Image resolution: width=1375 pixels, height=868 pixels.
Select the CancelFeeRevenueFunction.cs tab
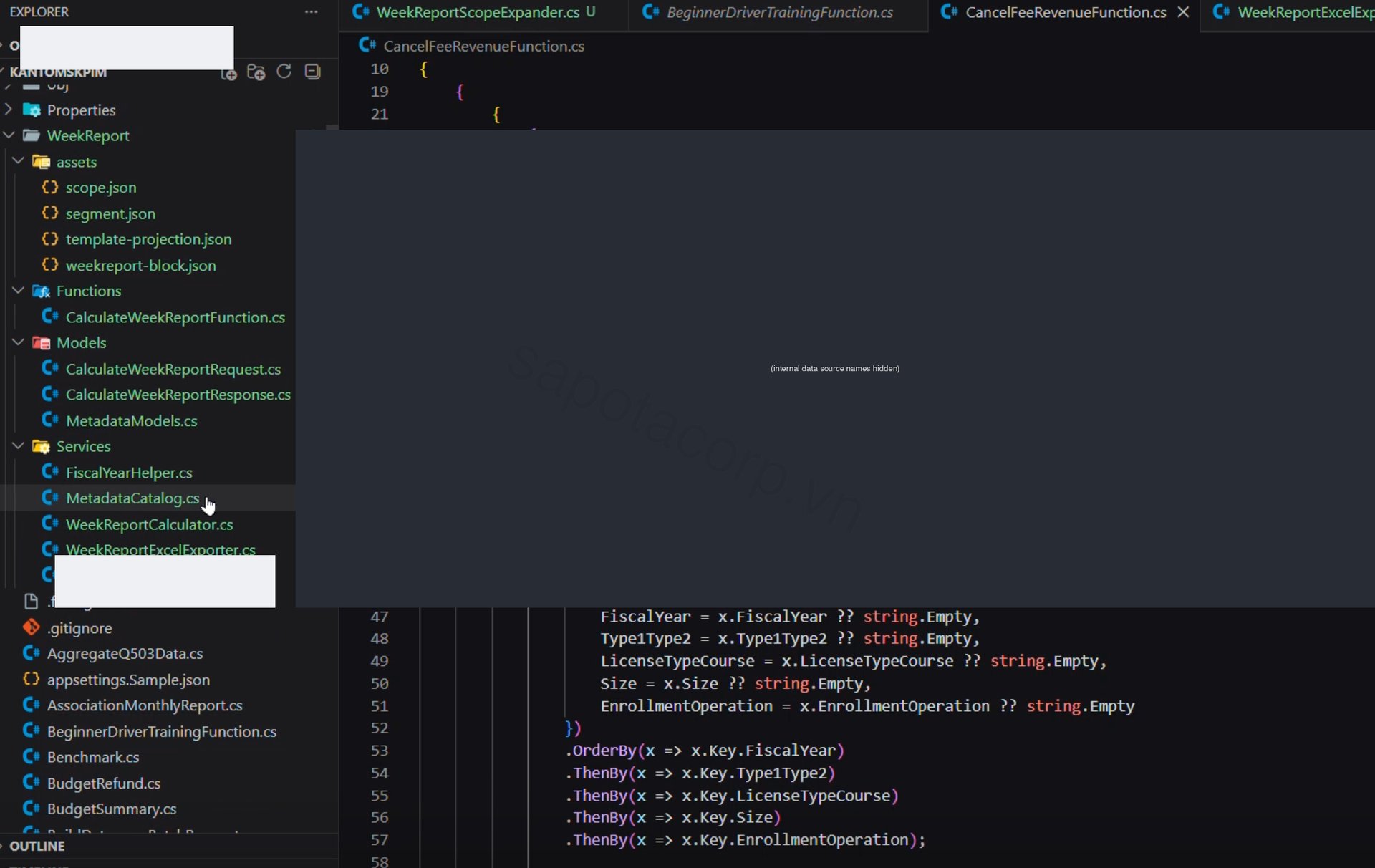pyautogui.click(x=1064, y=12)
